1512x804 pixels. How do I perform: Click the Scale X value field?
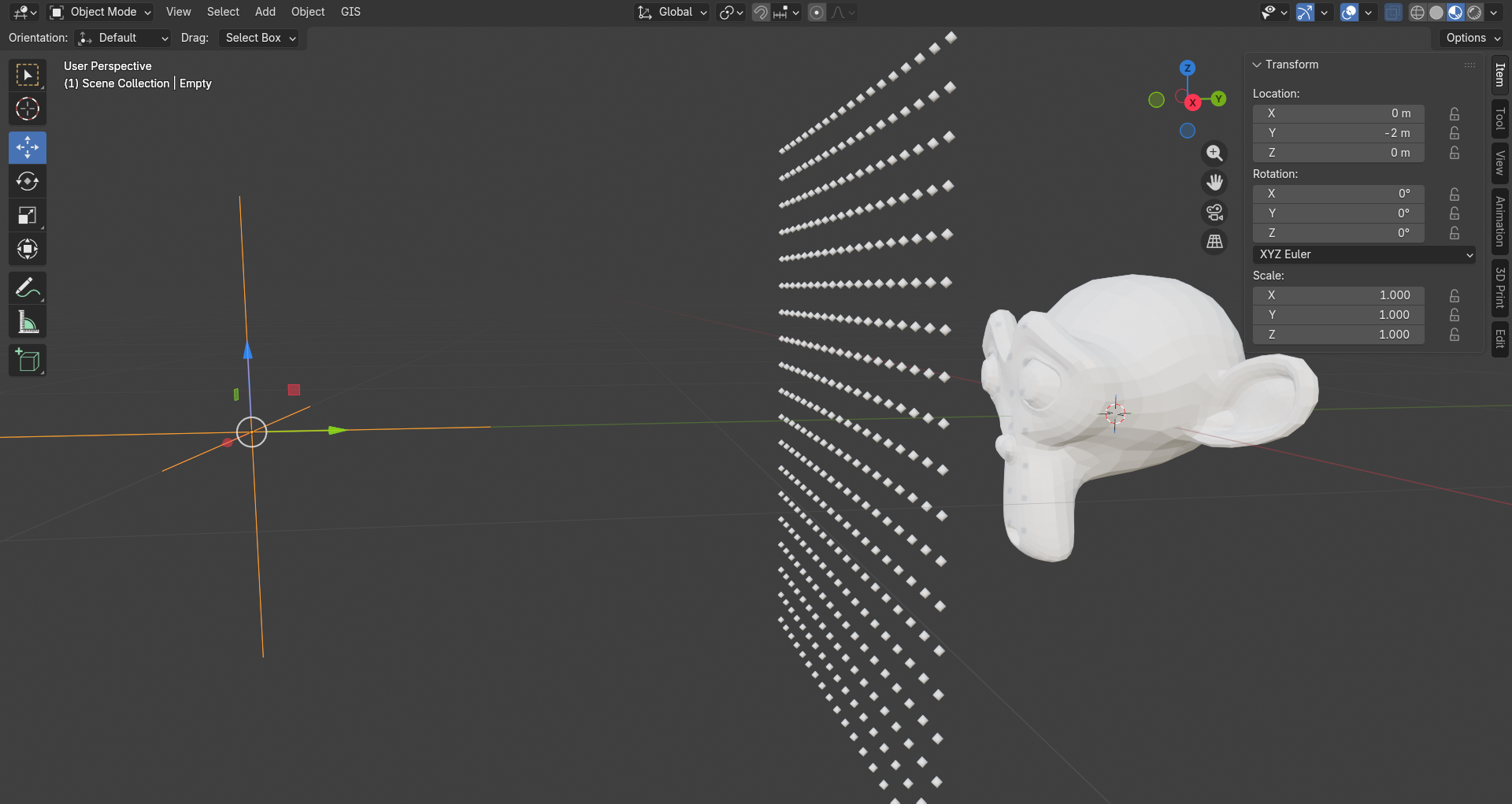pos(1339,295)
